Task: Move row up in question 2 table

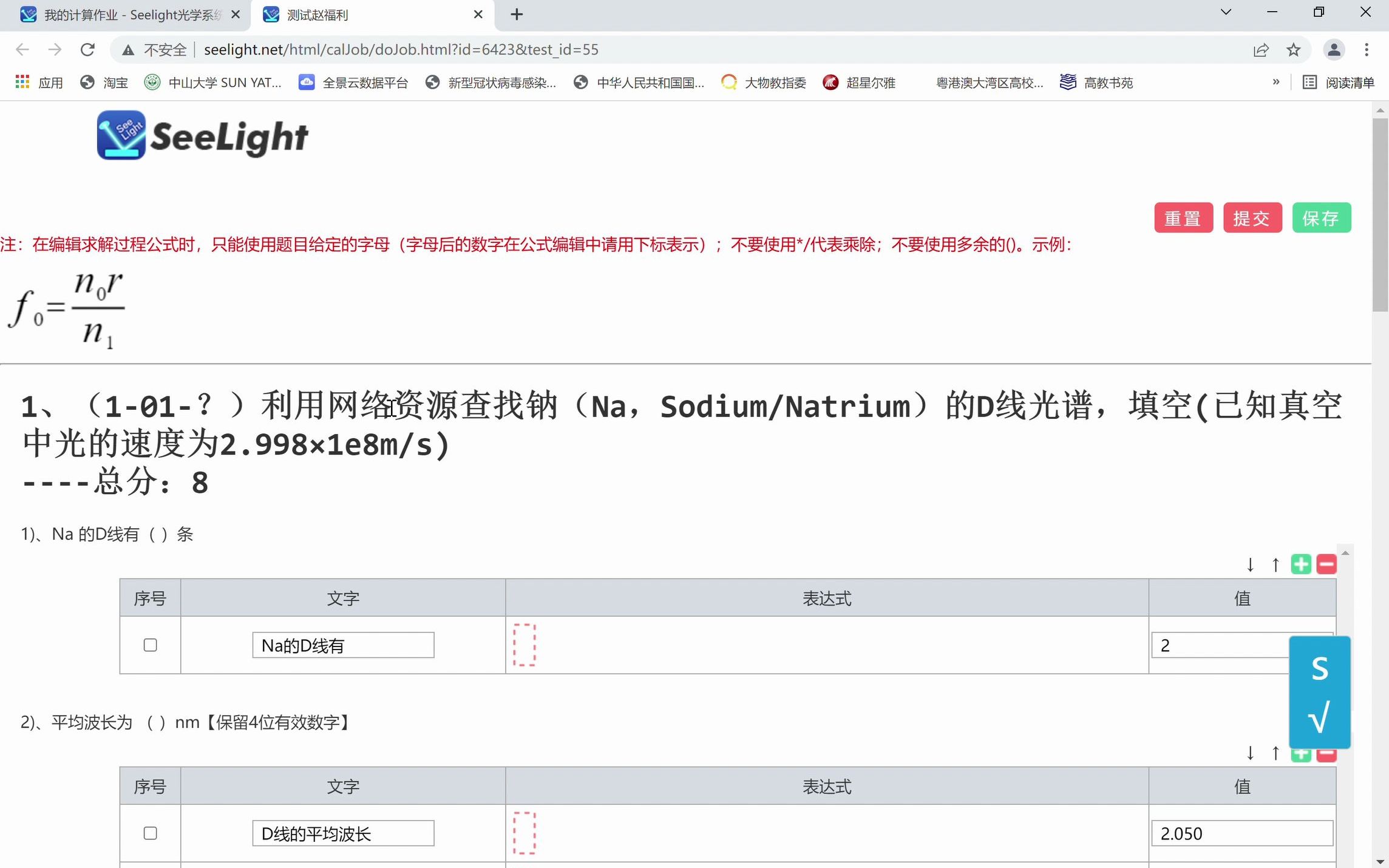Action: 1275,753
